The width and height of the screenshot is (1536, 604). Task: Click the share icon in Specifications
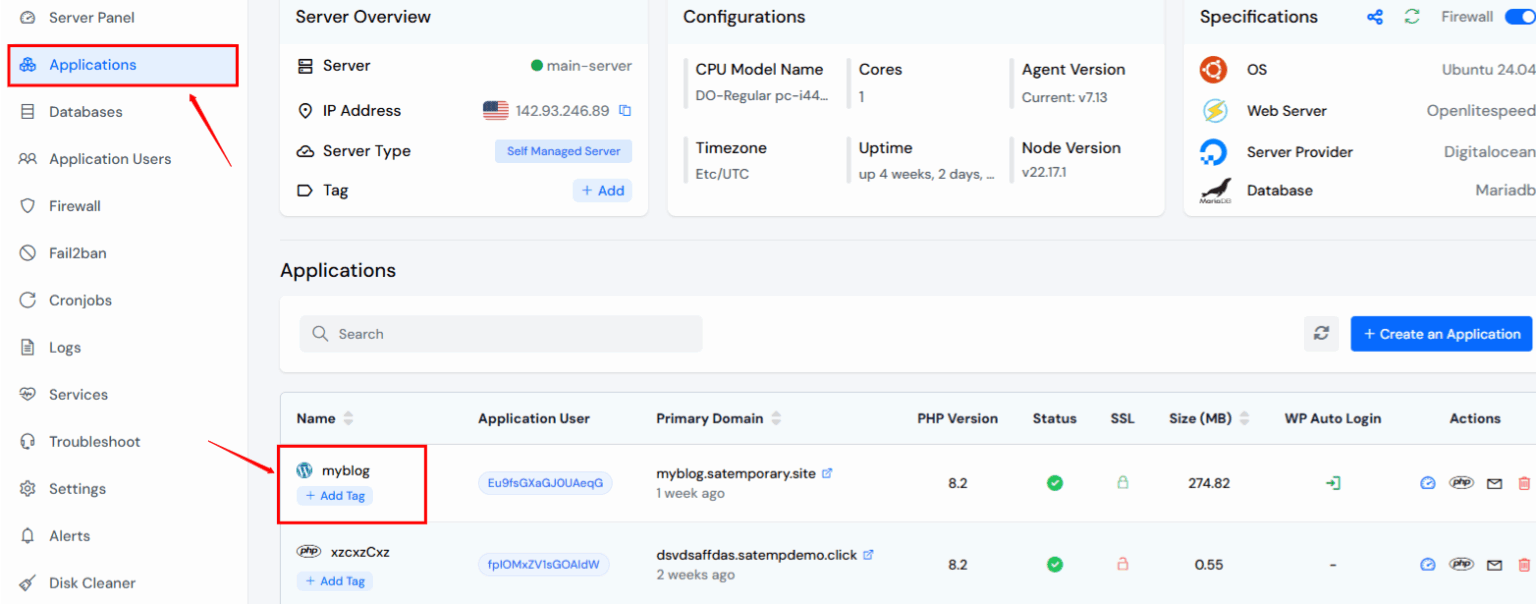(x=1375, y=17)
